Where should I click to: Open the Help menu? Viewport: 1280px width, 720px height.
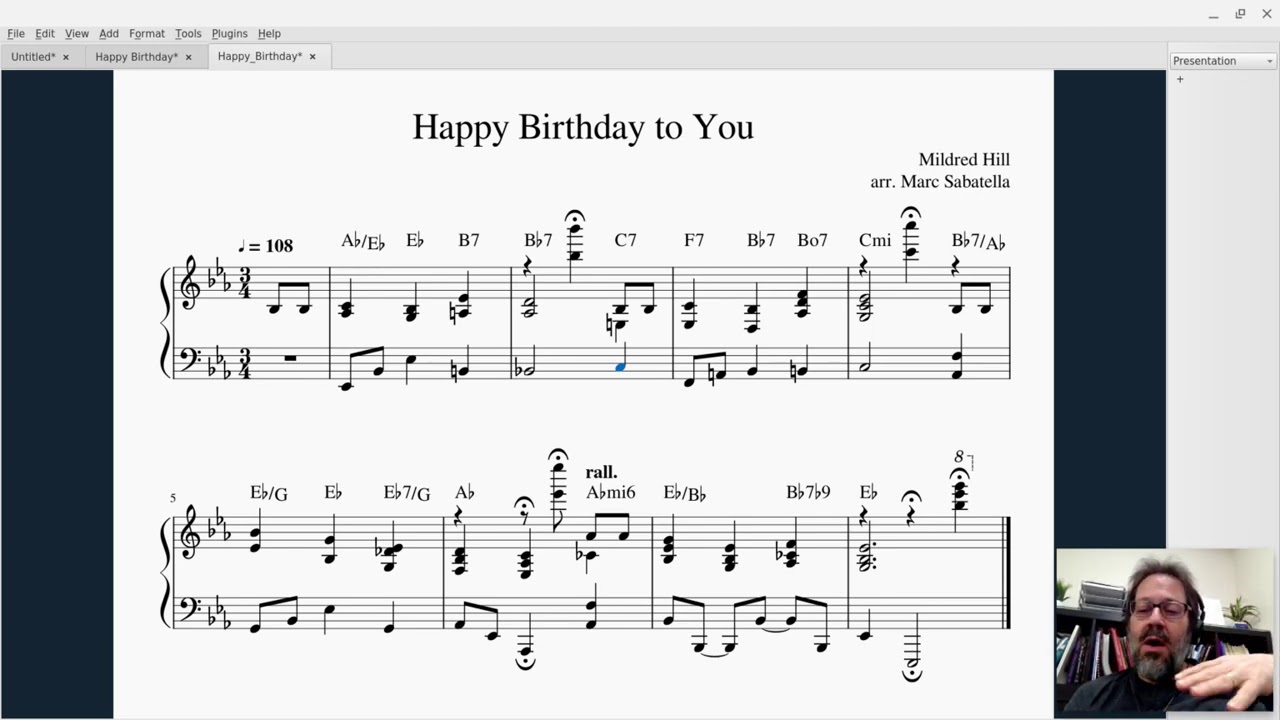point(269,33)
